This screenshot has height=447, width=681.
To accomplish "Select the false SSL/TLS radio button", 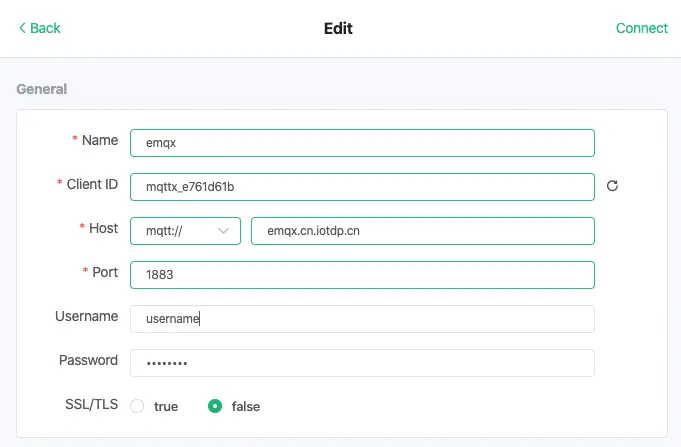I will 215,406.
